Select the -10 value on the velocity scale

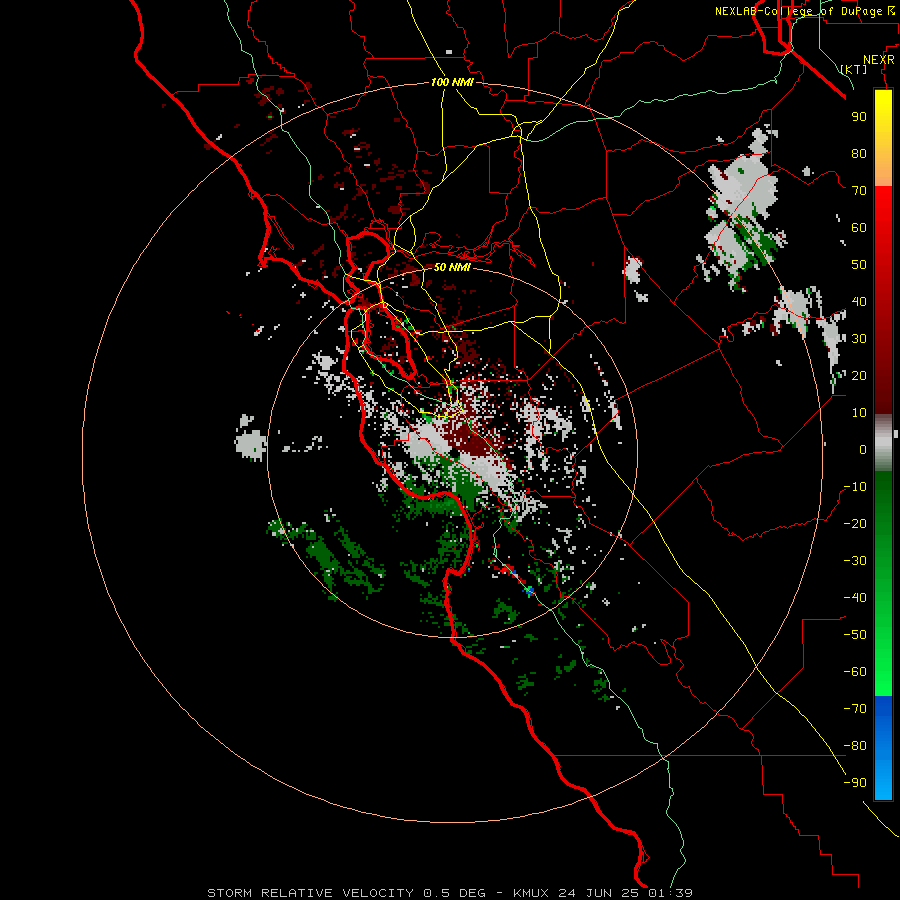(855, 487)
